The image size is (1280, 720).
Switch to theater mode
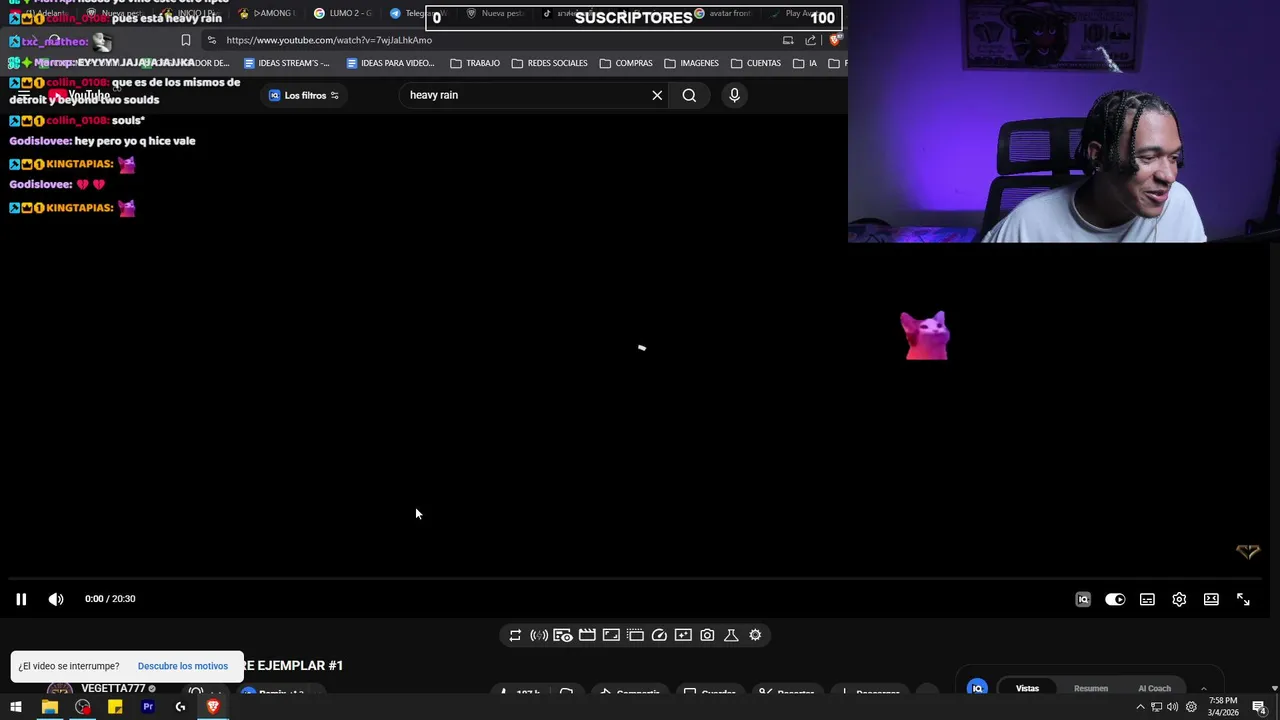1211,599
